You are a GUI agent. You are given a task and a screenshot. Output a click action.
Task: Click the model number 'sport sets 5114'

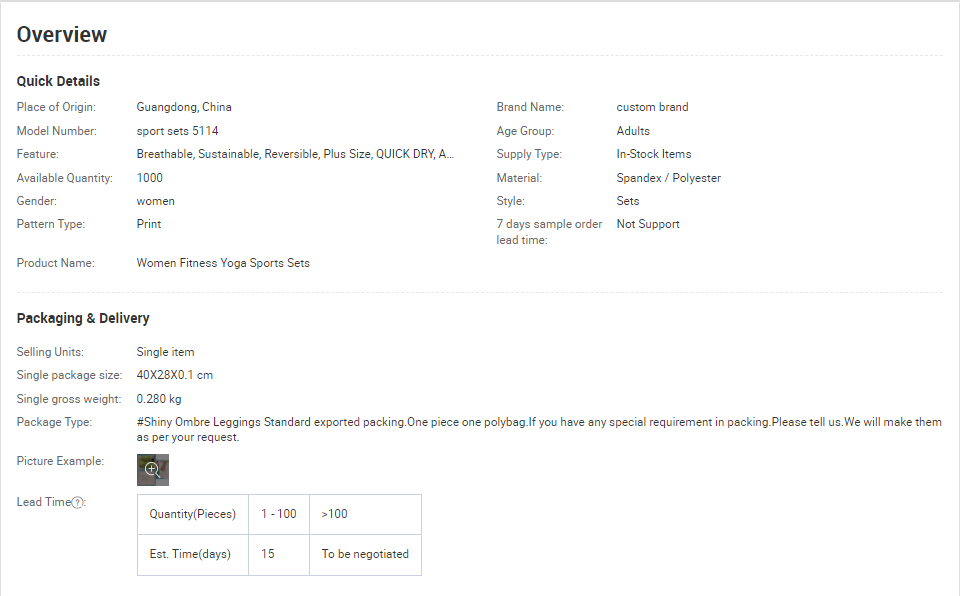pos(178,131)
